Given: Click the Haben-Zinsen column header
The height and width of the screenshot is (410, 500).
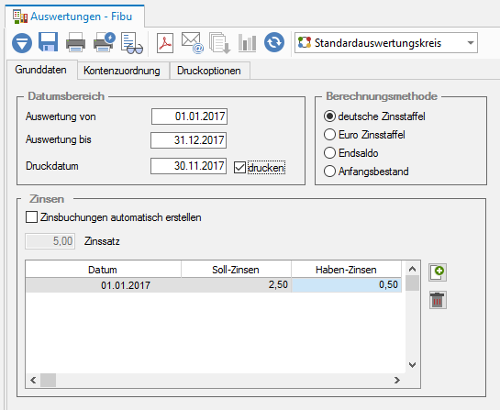Looking at the screenshot, I should click(x=347, y=269).
